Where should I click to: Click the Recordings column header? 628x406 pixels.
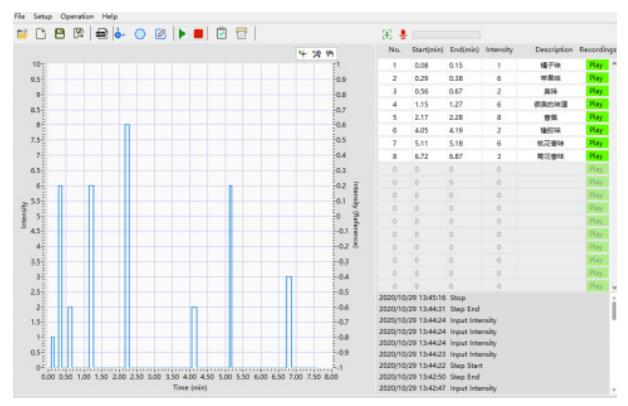pos(598,50)
